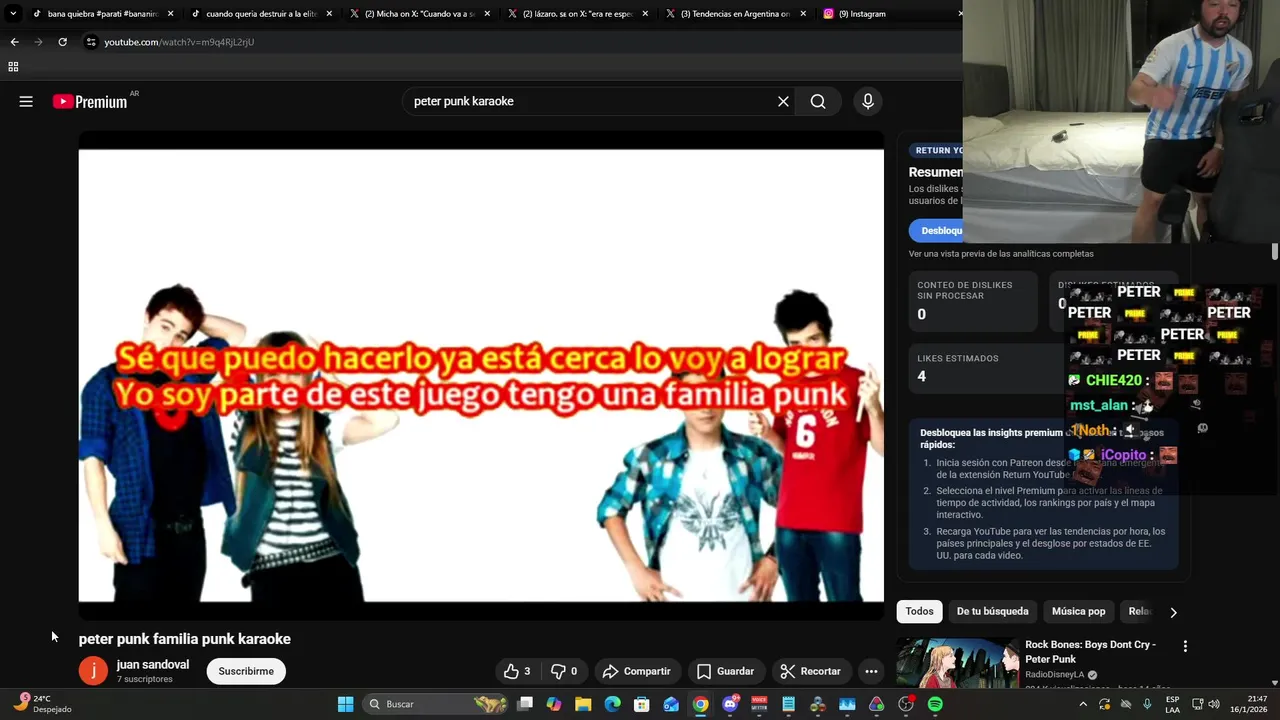Close the Tendencias en Argentina tab
This screenshot has width=1280, height=720.
pyautogui.click(x=803, y=14)
